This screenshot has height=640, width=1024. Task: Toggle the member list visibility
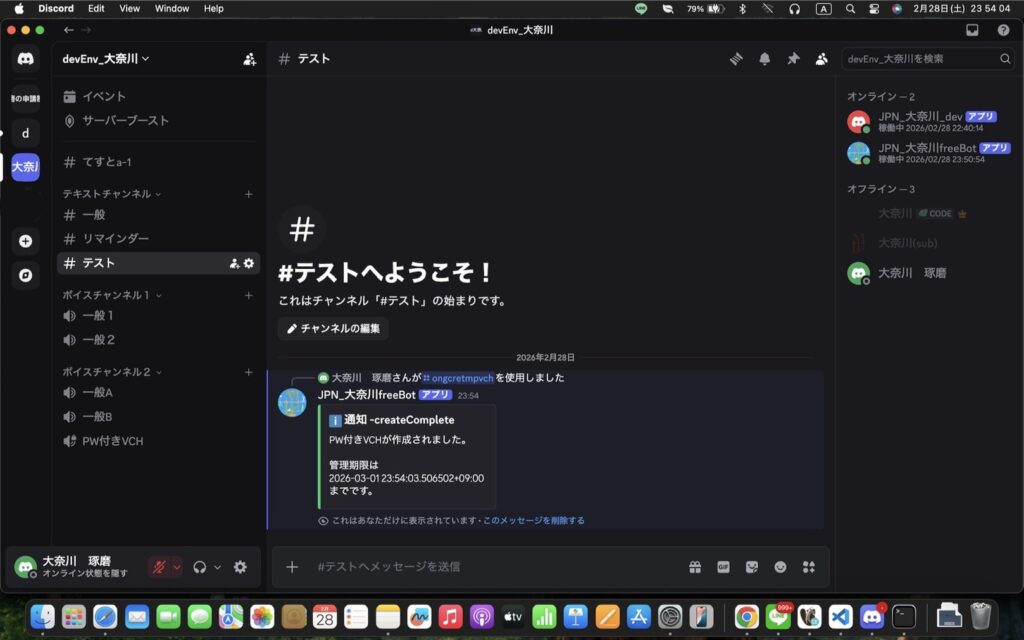coord(821,59)
